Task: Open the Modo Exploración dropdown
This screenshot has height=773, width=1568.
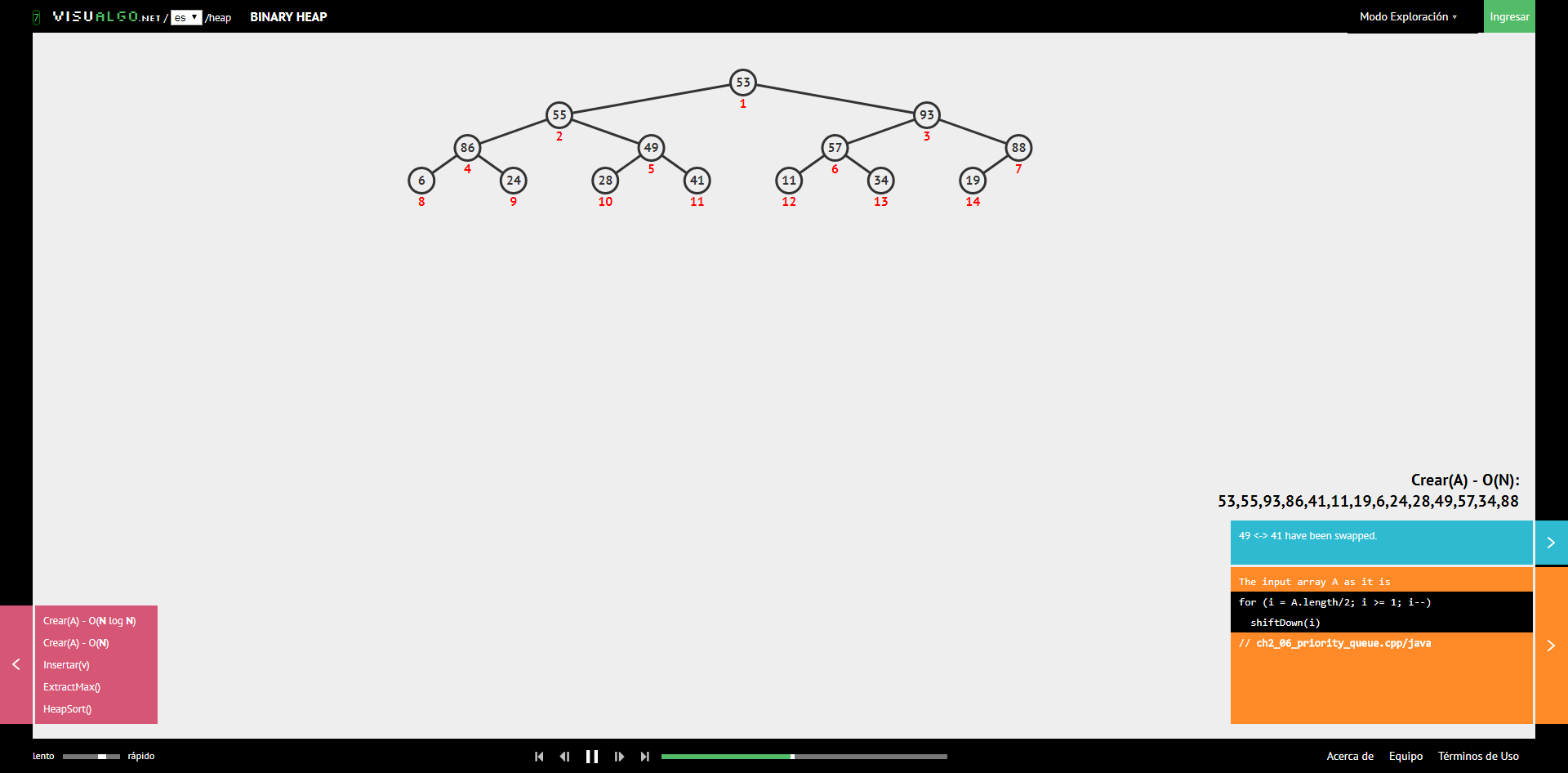Action: point(1408,16)
